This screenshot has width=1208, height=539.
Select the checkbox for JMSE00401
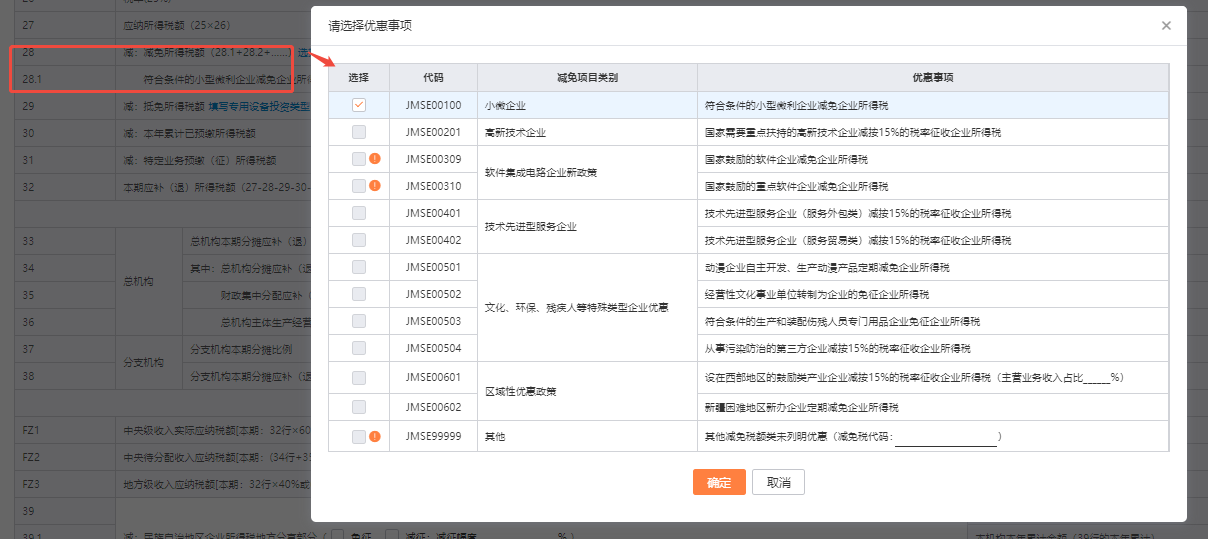[359, 213]
